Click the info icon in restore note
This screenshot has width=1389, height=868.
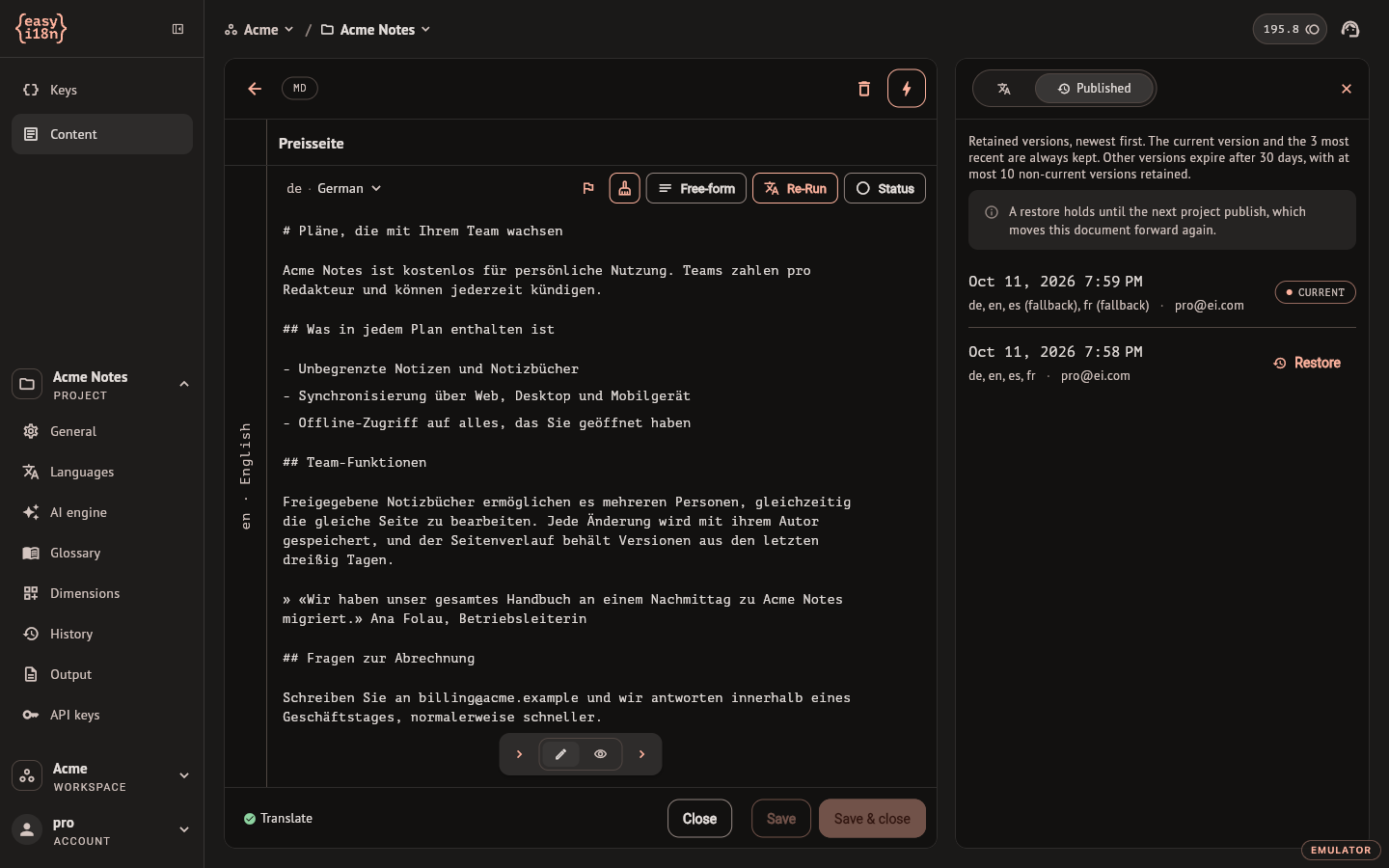(x=992, y=212)
